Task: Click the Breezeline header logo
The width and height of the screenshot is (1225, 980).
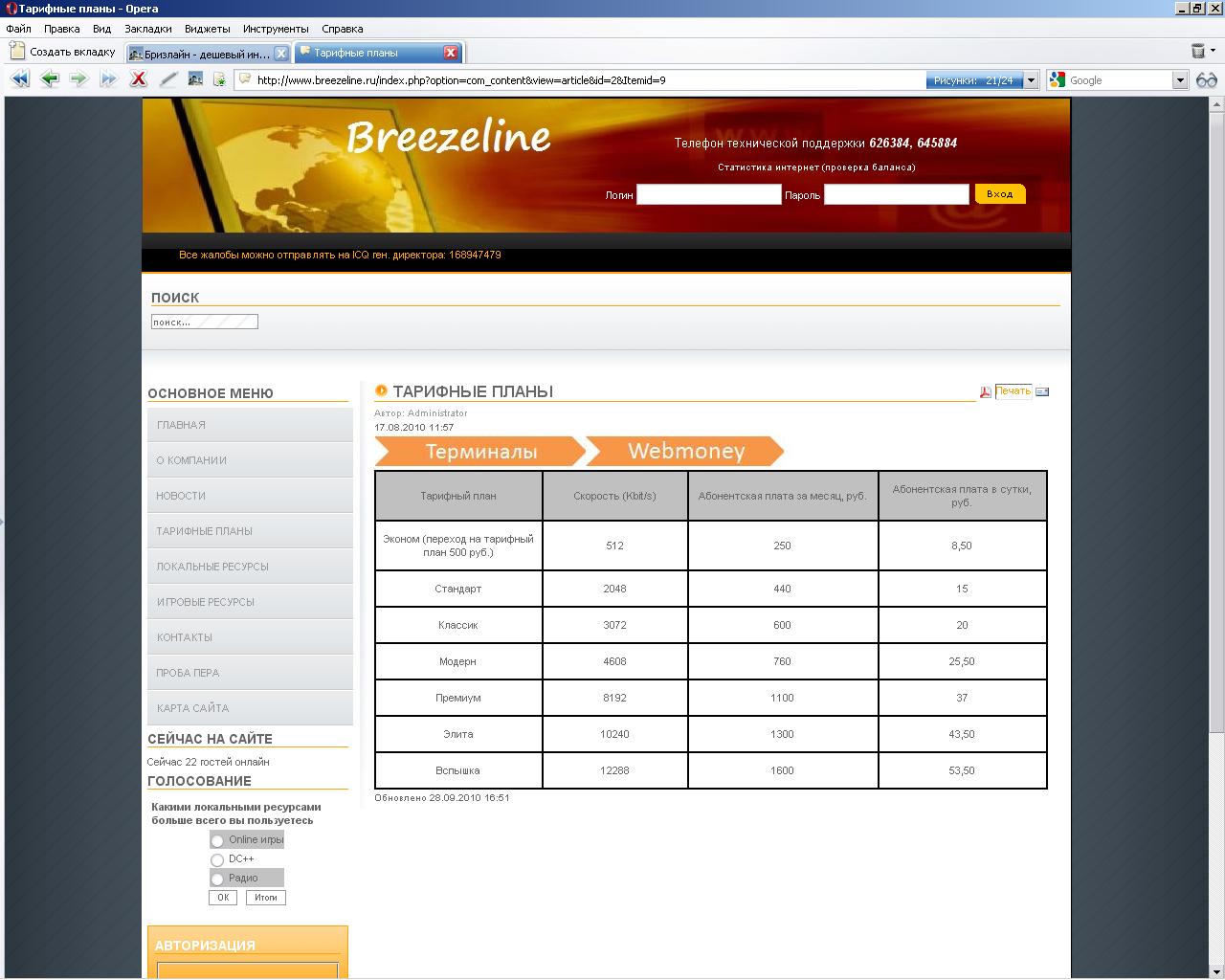Action: tap(449, 138)
